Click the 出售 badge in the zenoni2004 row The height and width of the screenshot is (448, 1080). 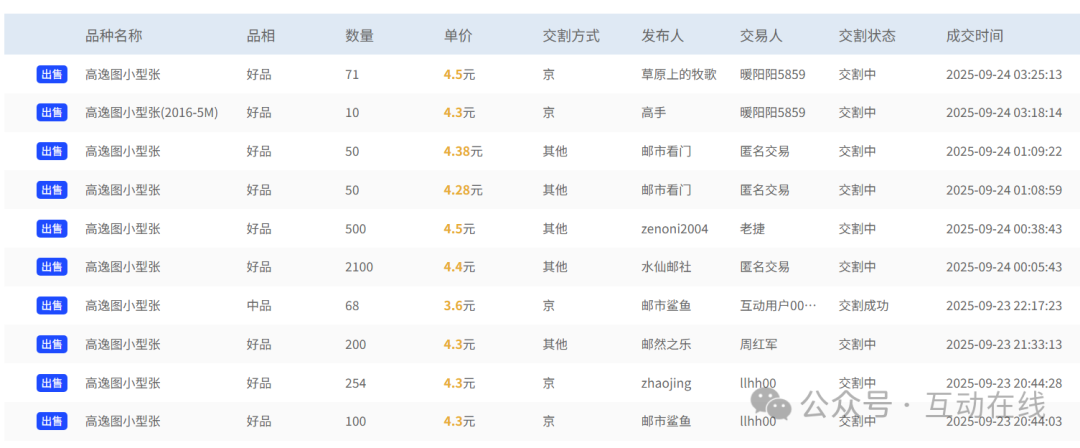(52, 229)
